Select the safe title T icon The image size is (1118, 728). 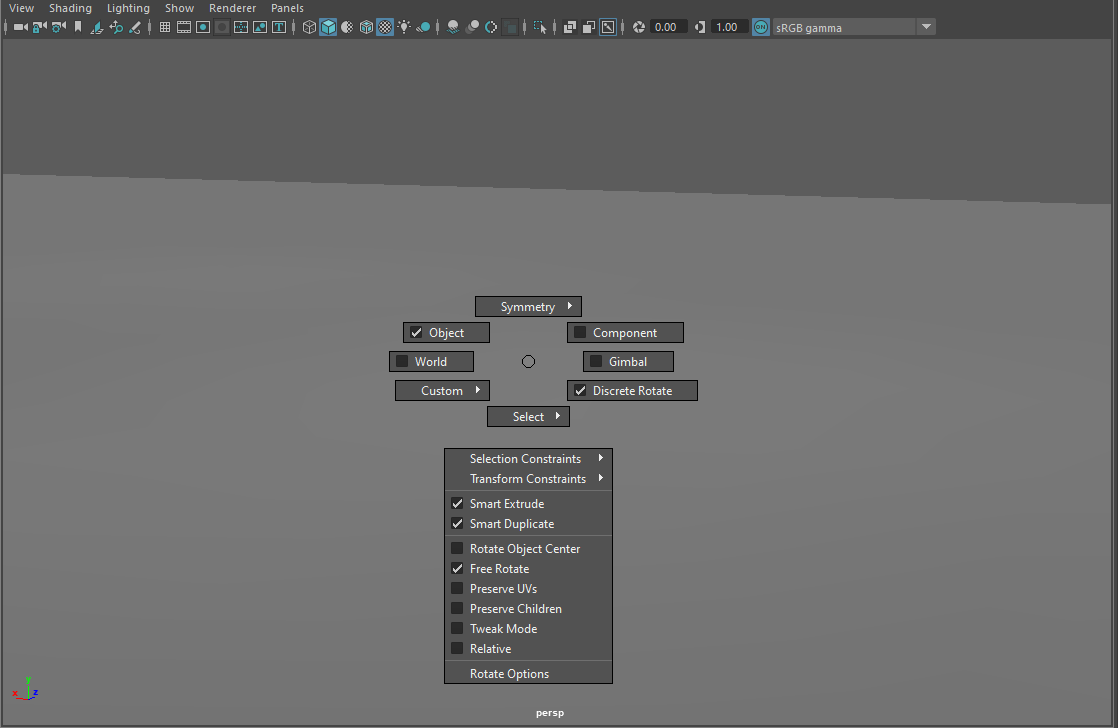coord(278,27)
